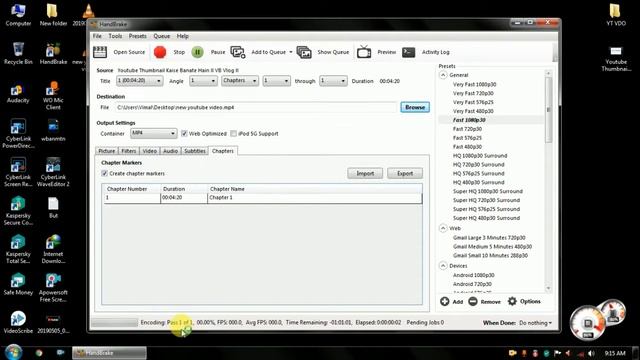
Task: Select the Safe Money desktop icon
Action: 18,284
